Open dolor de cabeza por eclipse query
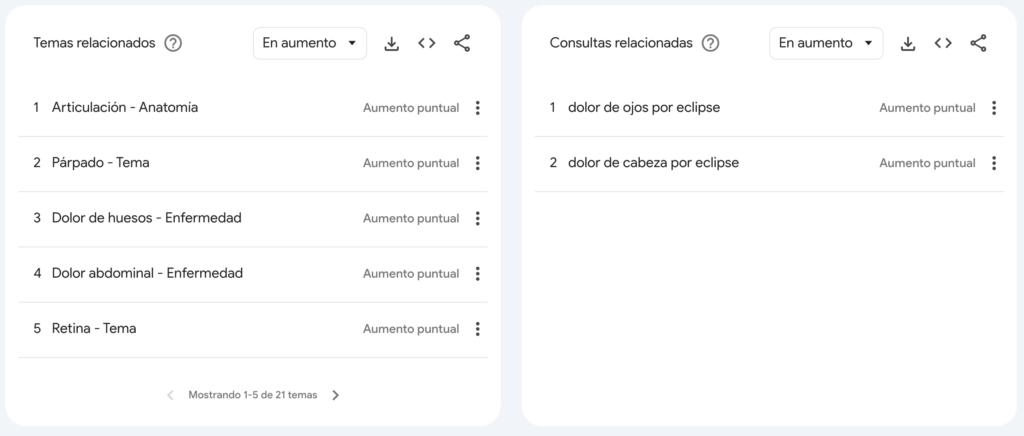This screenshot has width=1024, height=436. pyautogui.click(x=653, y=163)
